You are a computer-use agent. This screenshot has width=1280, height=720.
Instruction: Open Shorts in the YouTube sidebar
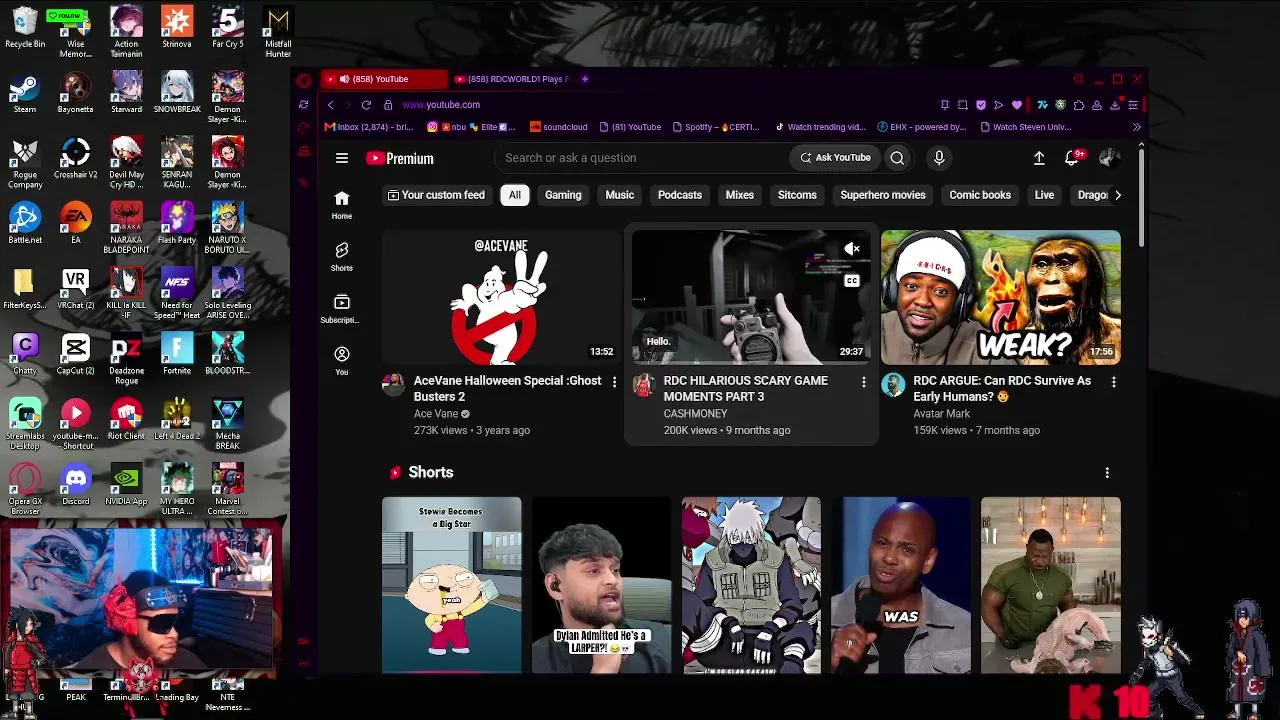tap(342, 257)
